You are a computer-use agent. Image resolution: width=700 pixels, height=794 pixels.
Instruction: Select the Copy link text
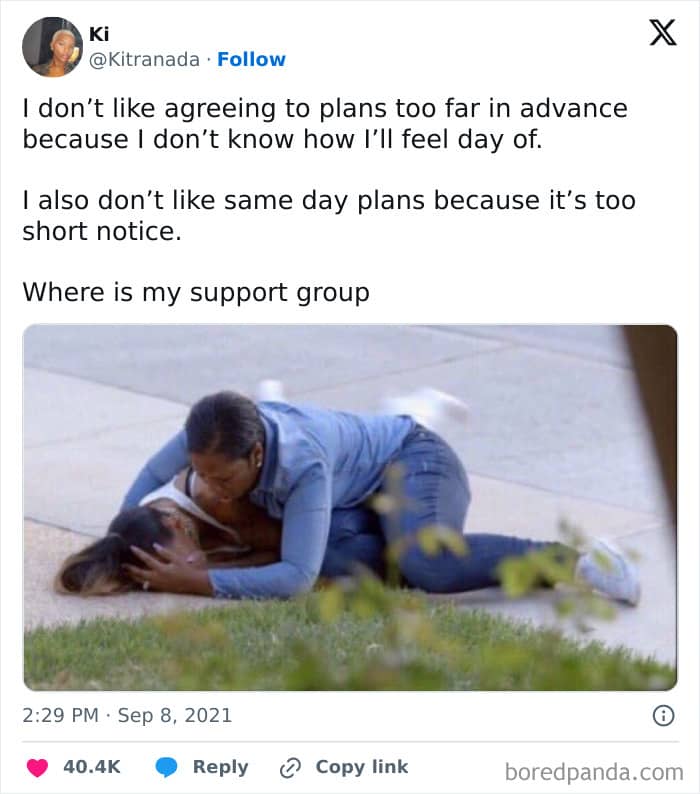(362, 767)
